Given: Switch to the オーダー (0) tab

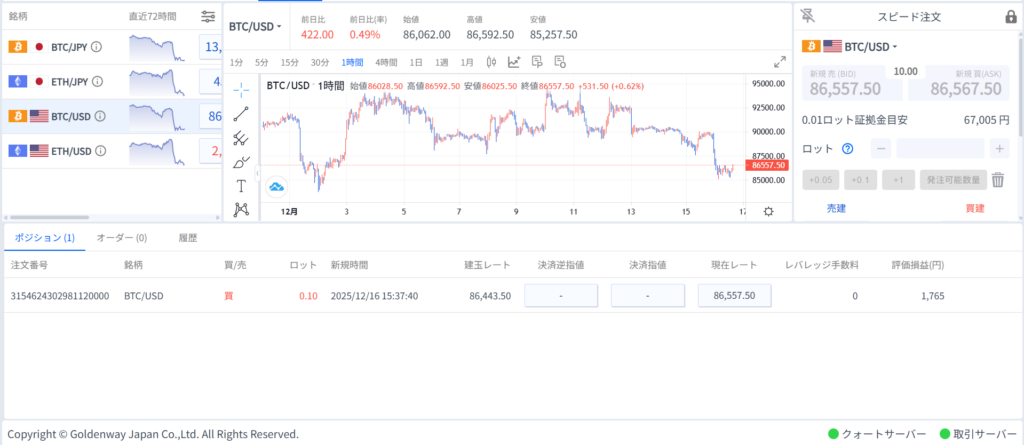Looking at the screenshot, I should (121, 238).
